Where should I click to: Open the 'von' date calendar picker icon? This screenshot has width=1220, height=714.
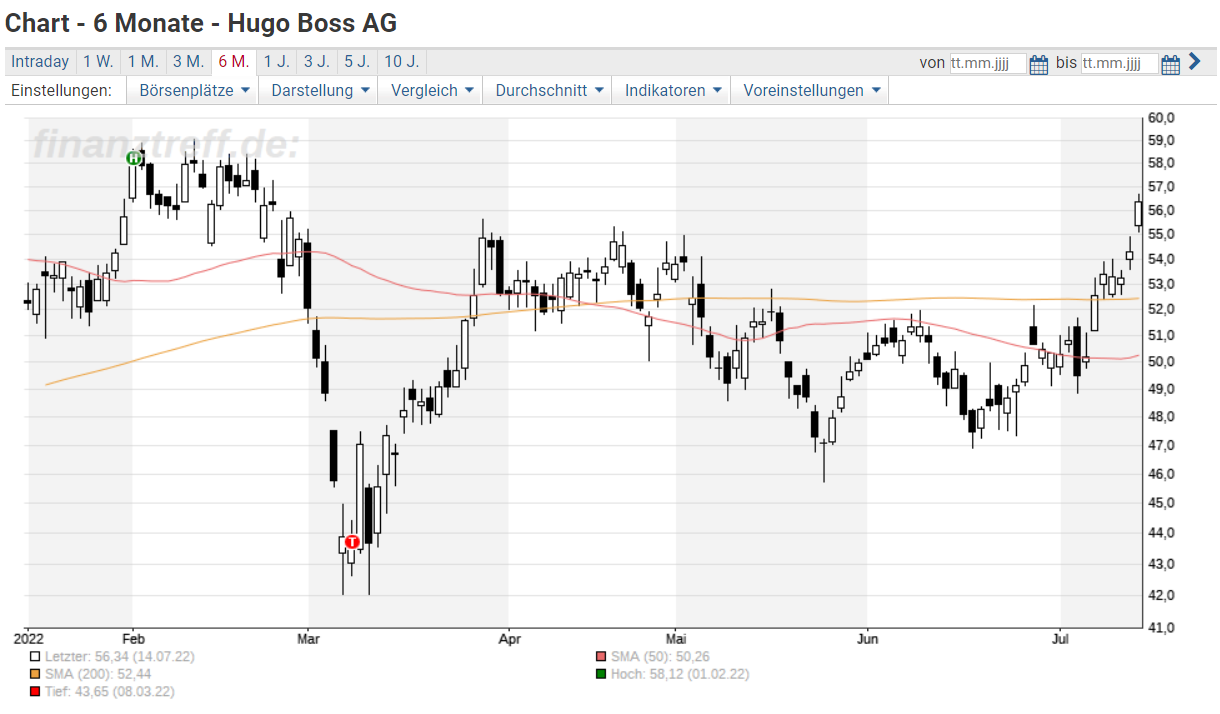click(1038, 64)
